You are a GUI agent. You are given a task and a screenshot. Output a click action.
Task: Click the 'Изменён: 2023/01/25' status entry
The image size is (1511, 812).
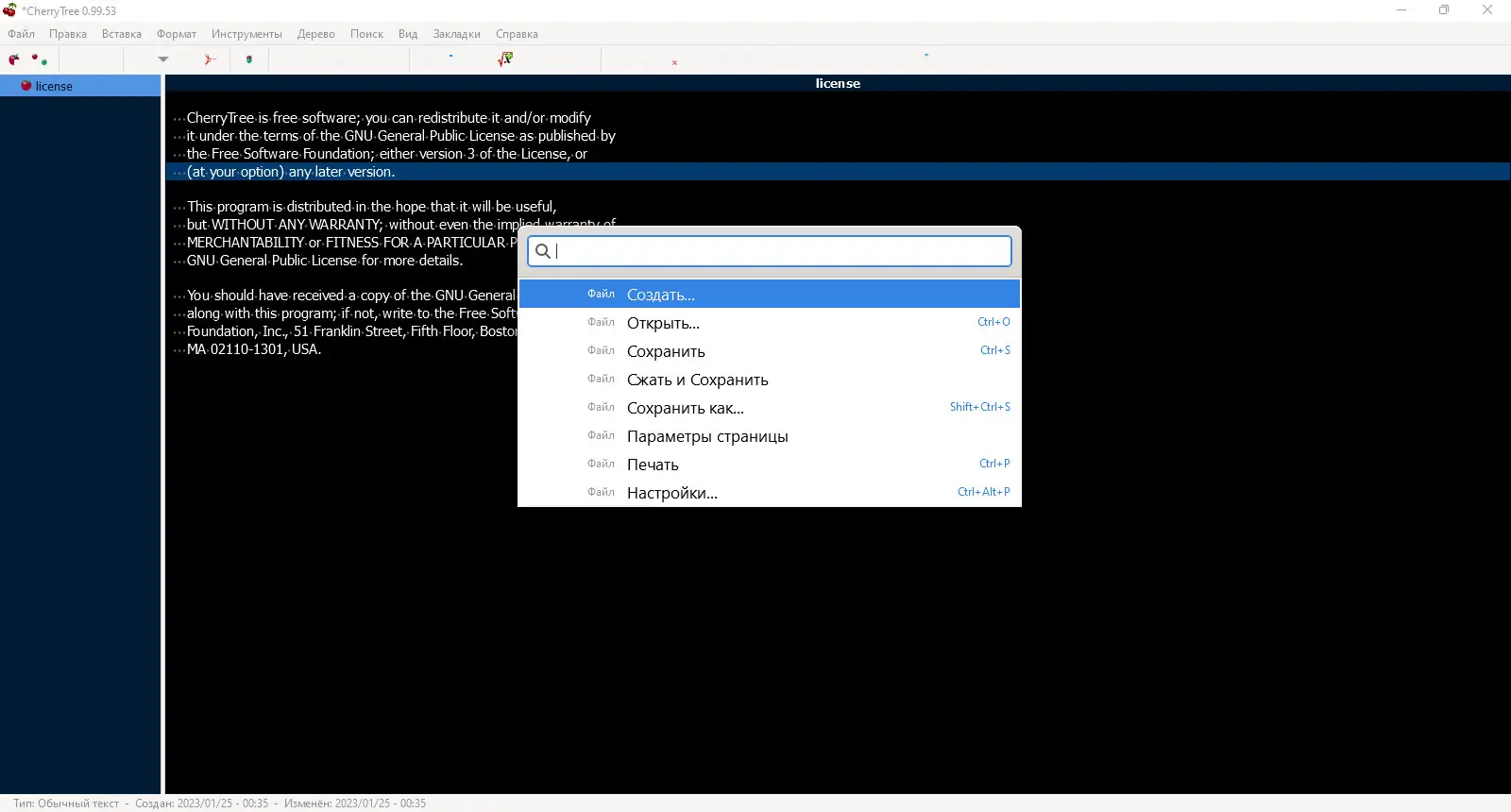point(355,804)
